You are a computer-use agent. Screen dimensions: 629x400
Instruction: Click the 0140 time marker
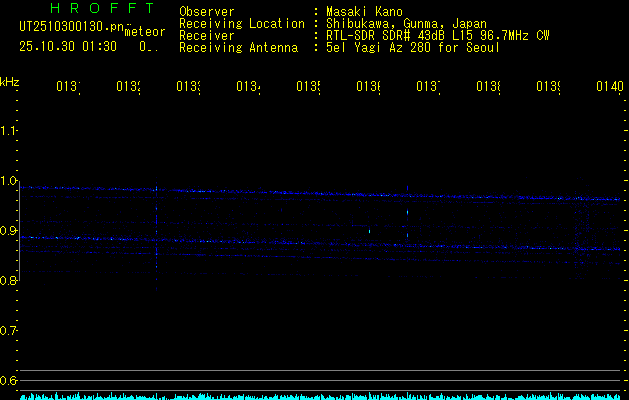coord(609,88)
